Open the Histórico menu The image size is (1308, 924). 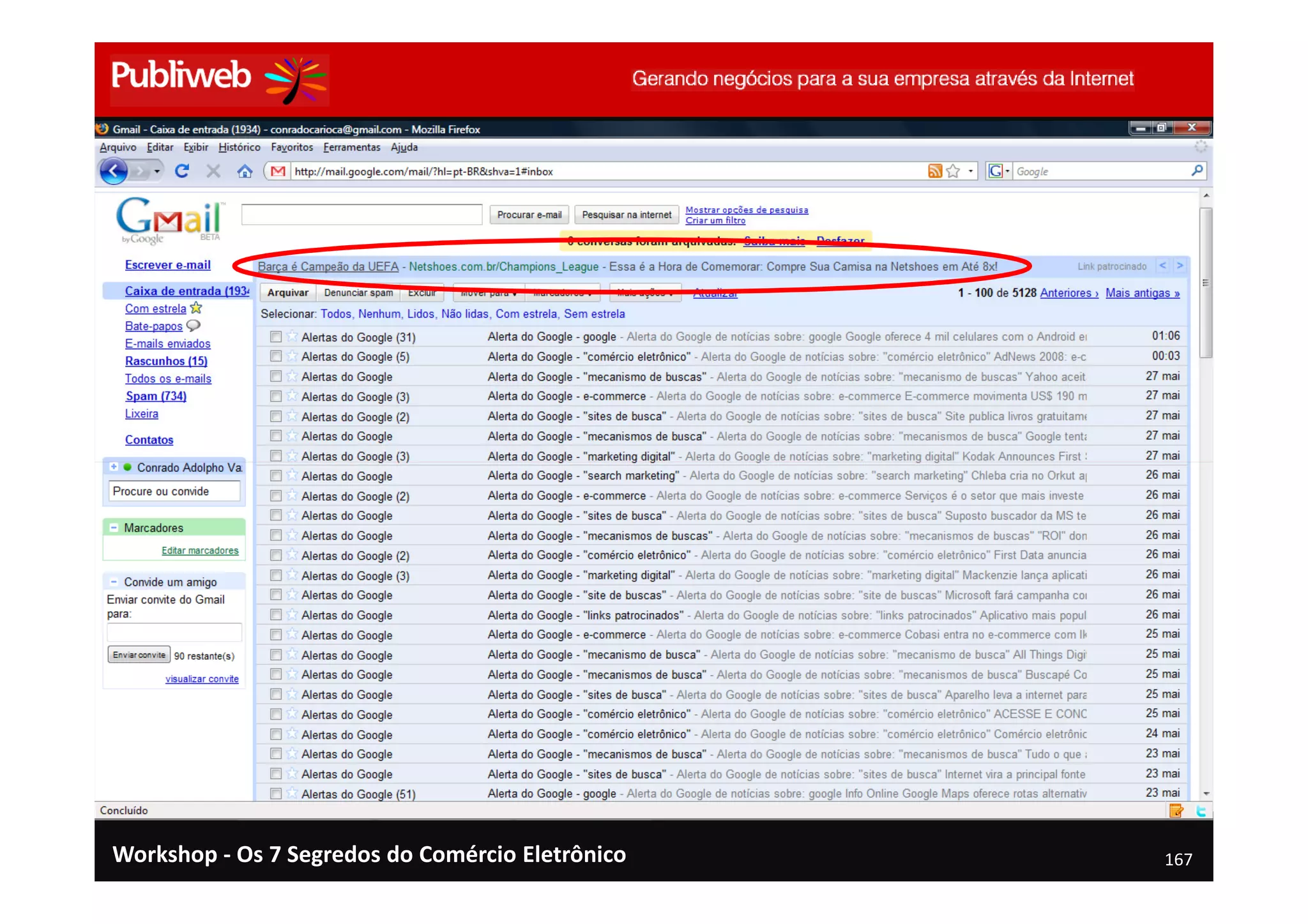(239, 148)
